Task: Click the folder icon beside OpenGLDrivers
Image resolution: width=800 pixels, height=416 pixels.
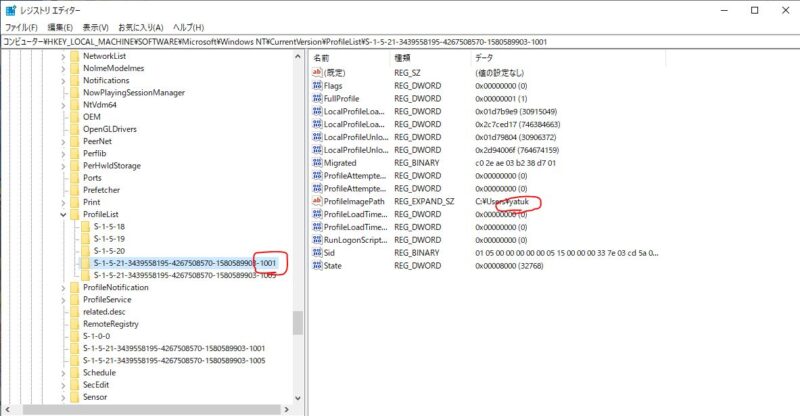Action: (74, 129)
